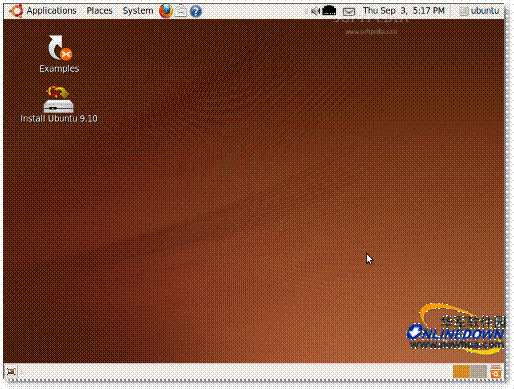Open the Trash icon in bottom panel
This screenshot has width=514, height=389.
(x=496, y=372)
